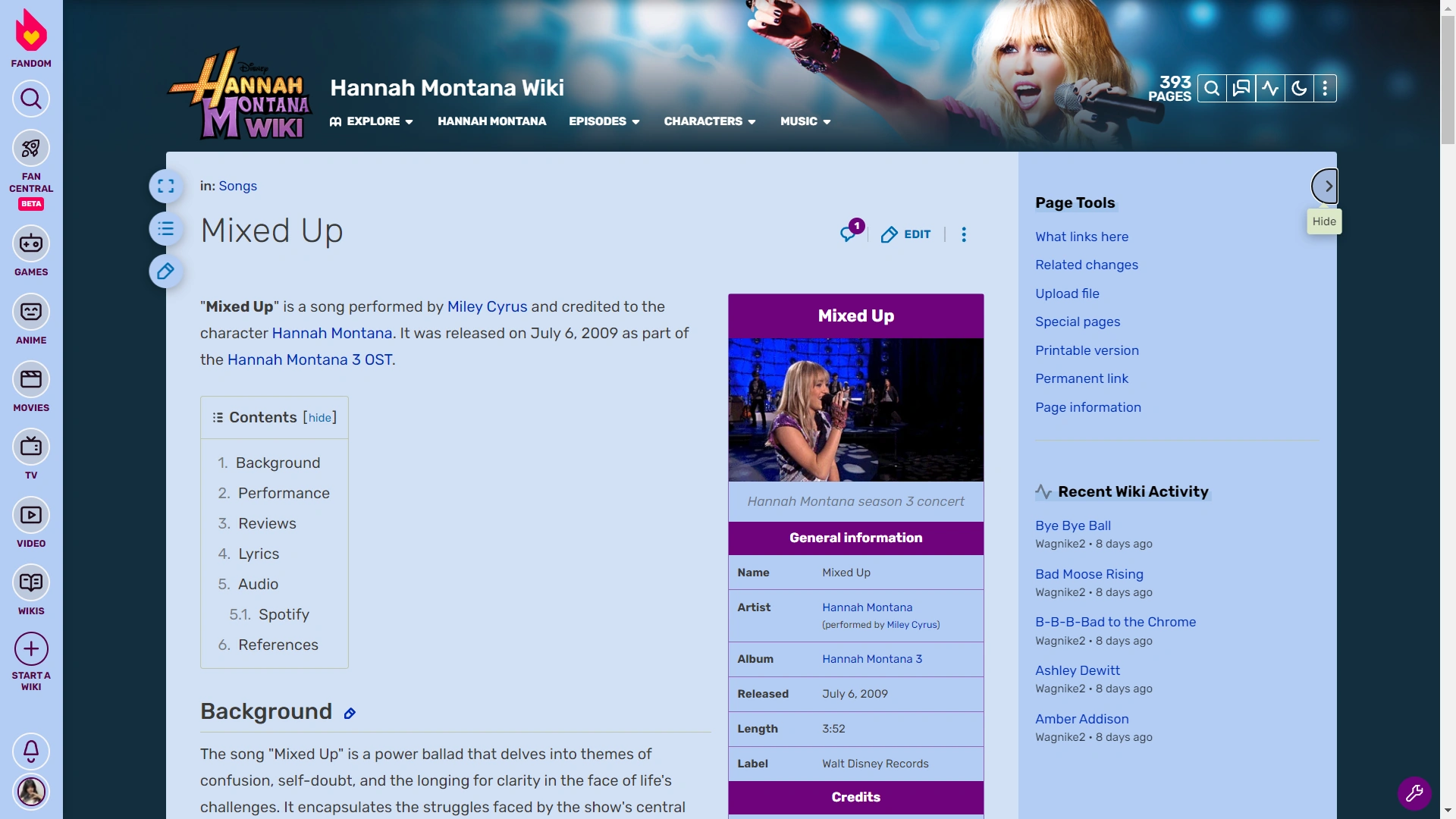Select the Hannah Montana menu item
Viewport: 1456px width, 819px height.
point(491,121)
